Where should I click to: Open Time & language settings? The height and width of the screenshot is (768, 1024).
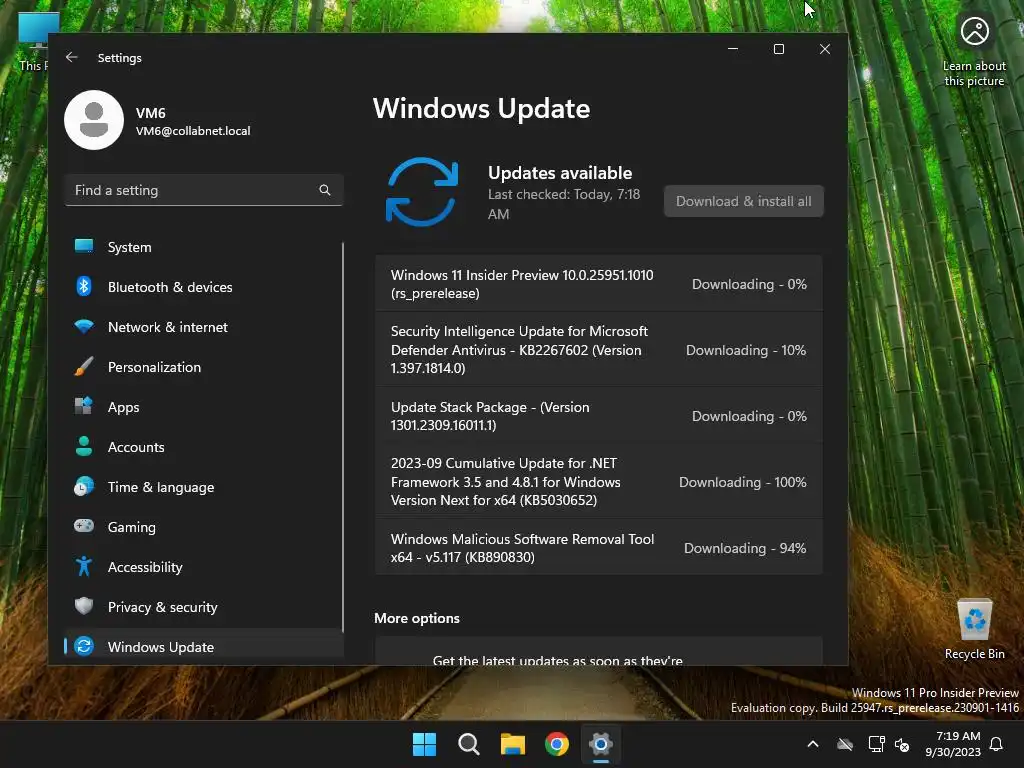(203, 487)
